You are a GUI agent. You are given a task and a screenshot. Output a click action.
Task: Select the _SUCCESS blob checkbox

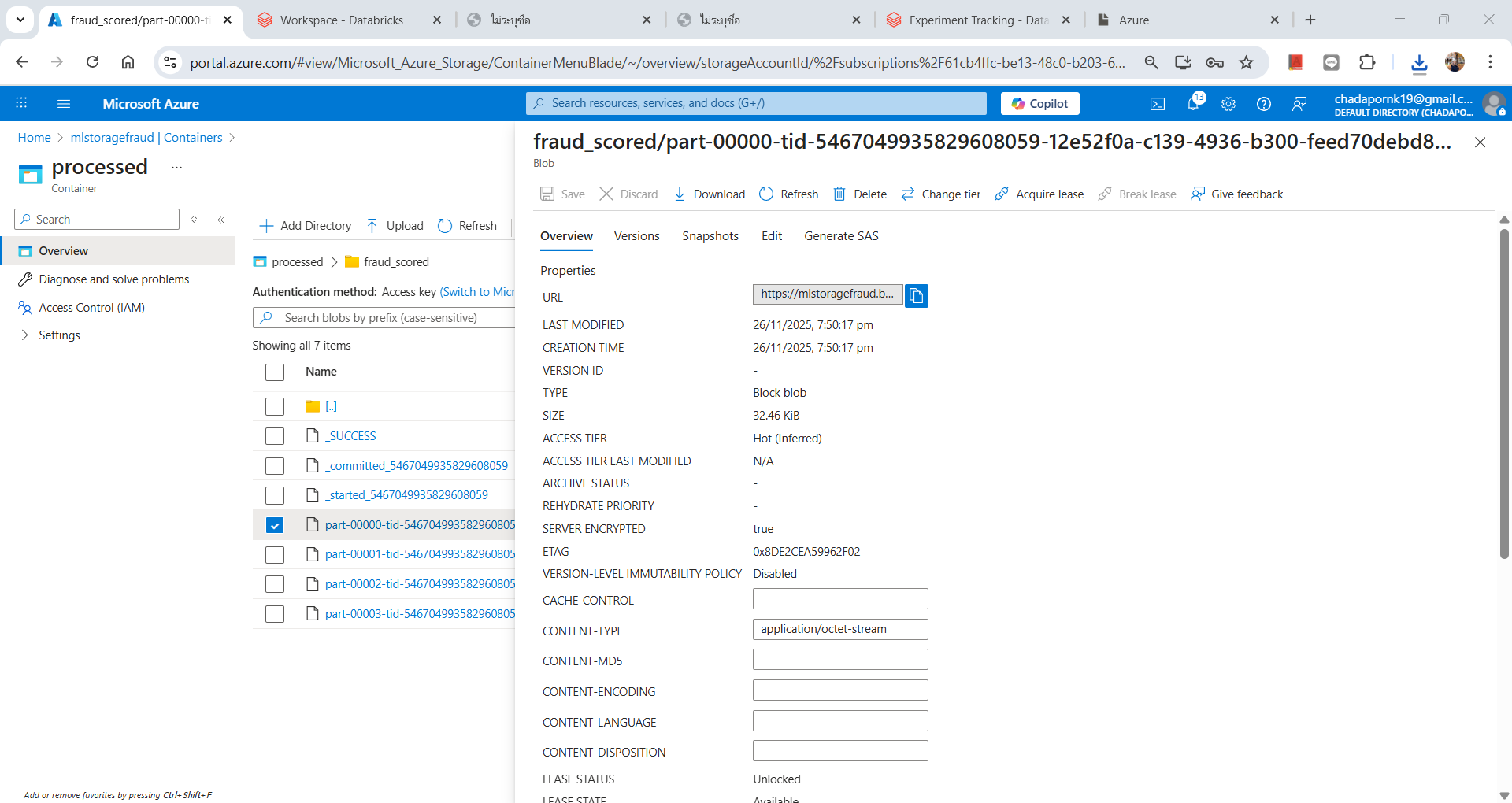pyautogui.click(x=275, y=436)
